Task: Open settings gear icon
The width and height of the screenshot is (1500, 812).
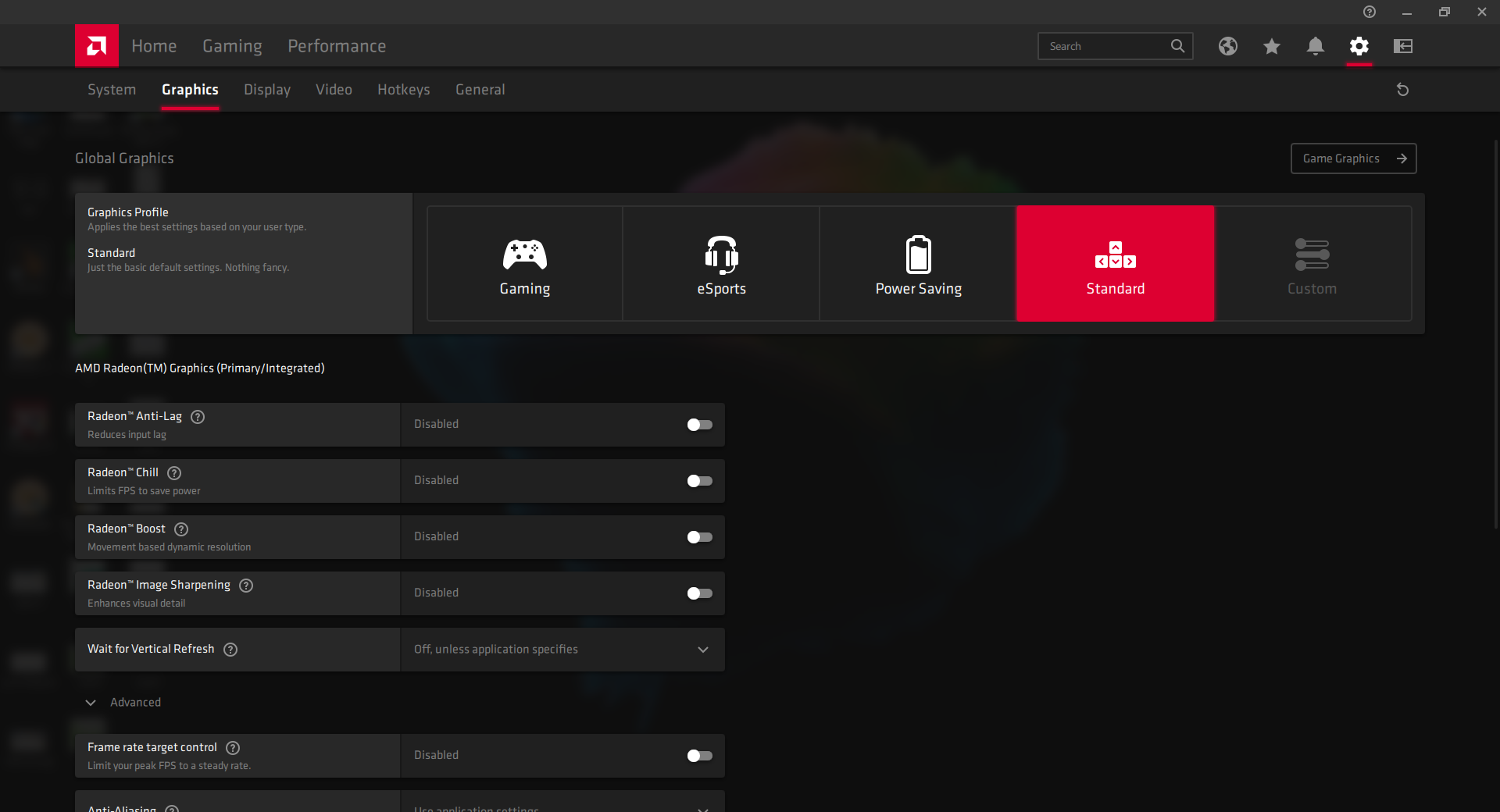Action: [1359, 46]
